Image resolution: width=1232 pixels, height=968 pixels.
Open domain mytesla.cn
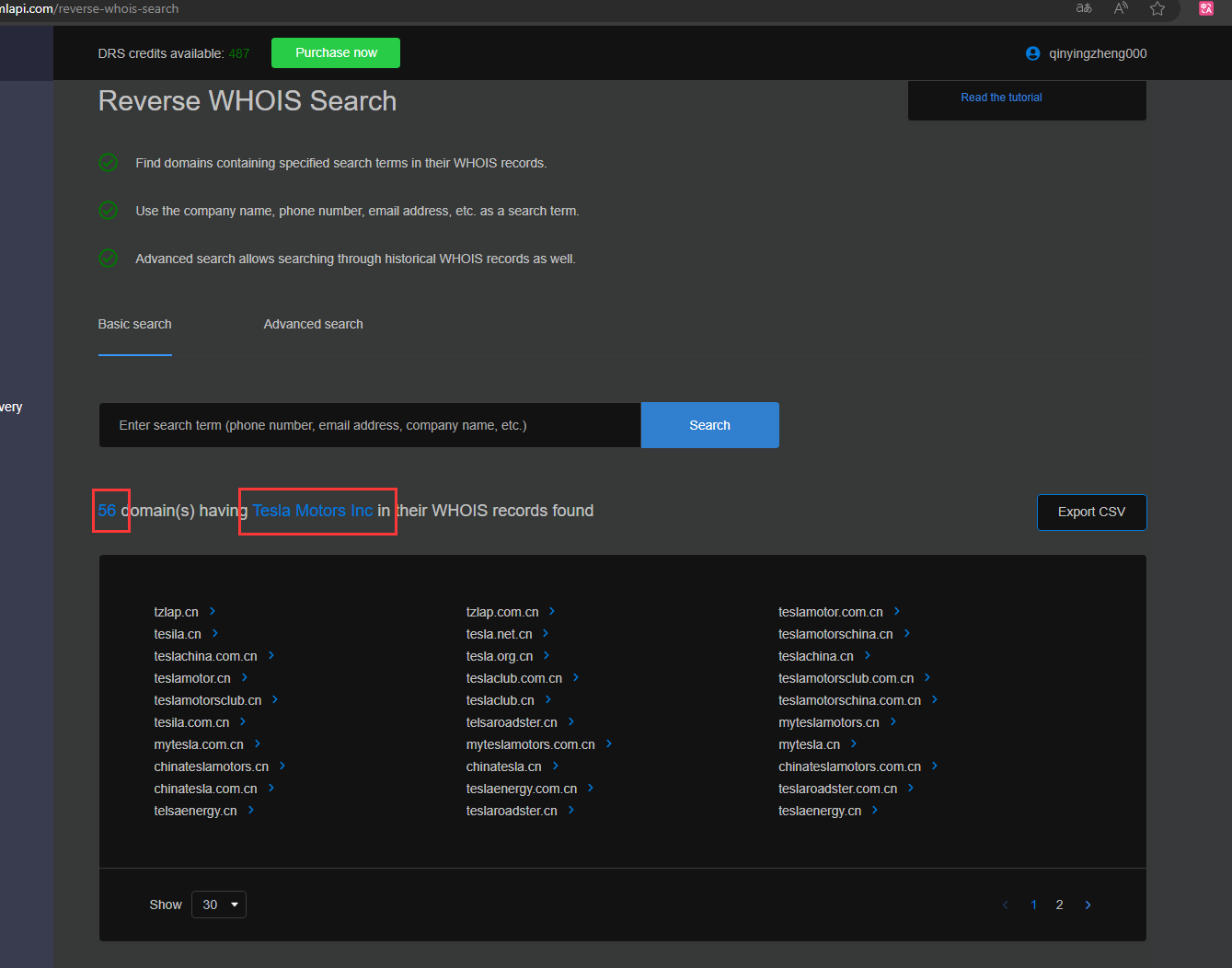pos(809,744)
